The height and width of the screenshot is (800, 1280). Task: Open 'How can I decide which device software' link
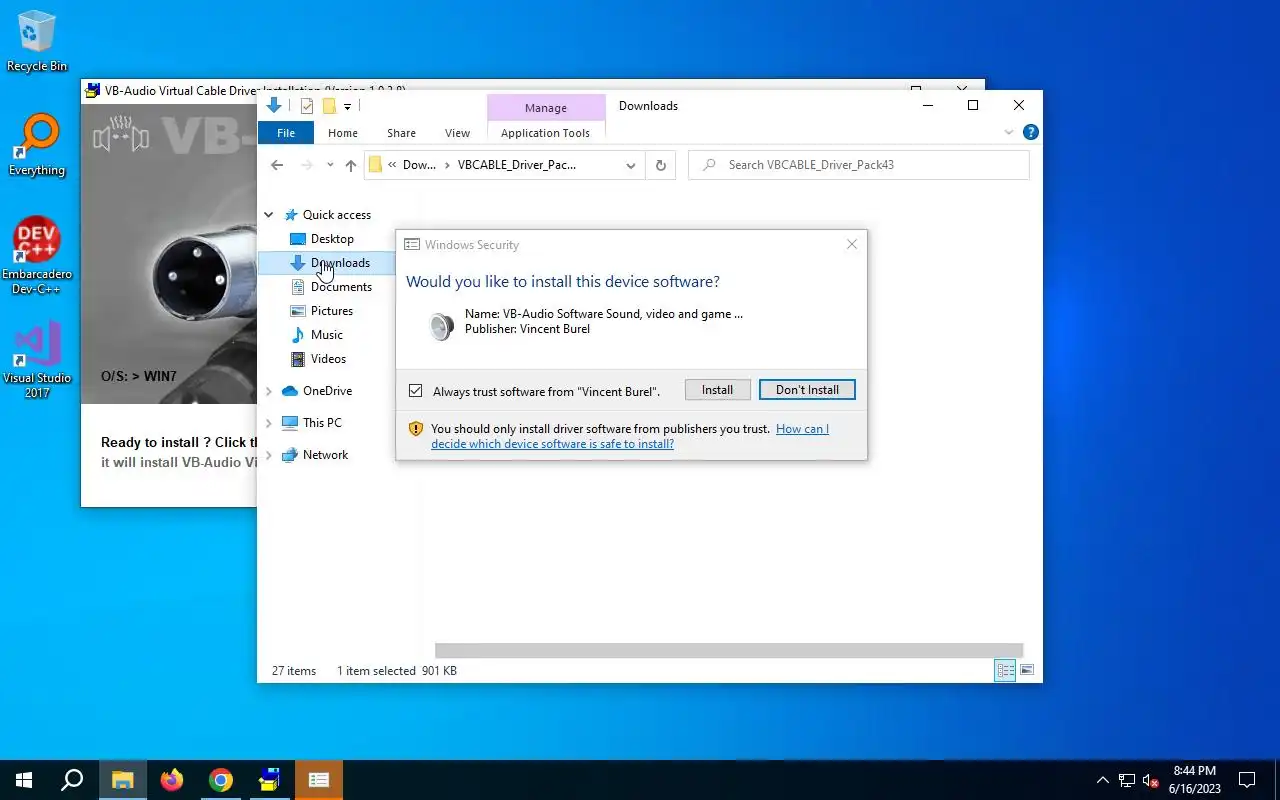(x=630, y=436)
